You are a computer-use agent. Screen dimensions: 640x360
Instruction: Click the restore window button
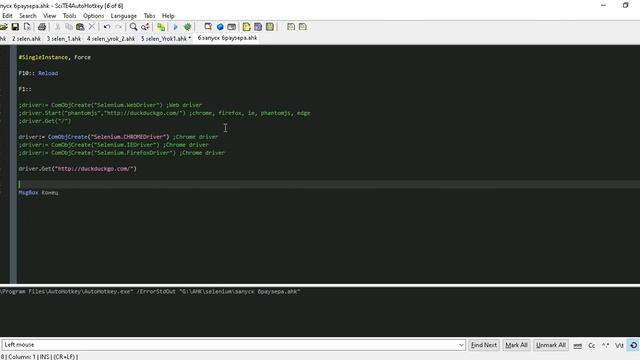pyautogui.click(x=625, y=5)
